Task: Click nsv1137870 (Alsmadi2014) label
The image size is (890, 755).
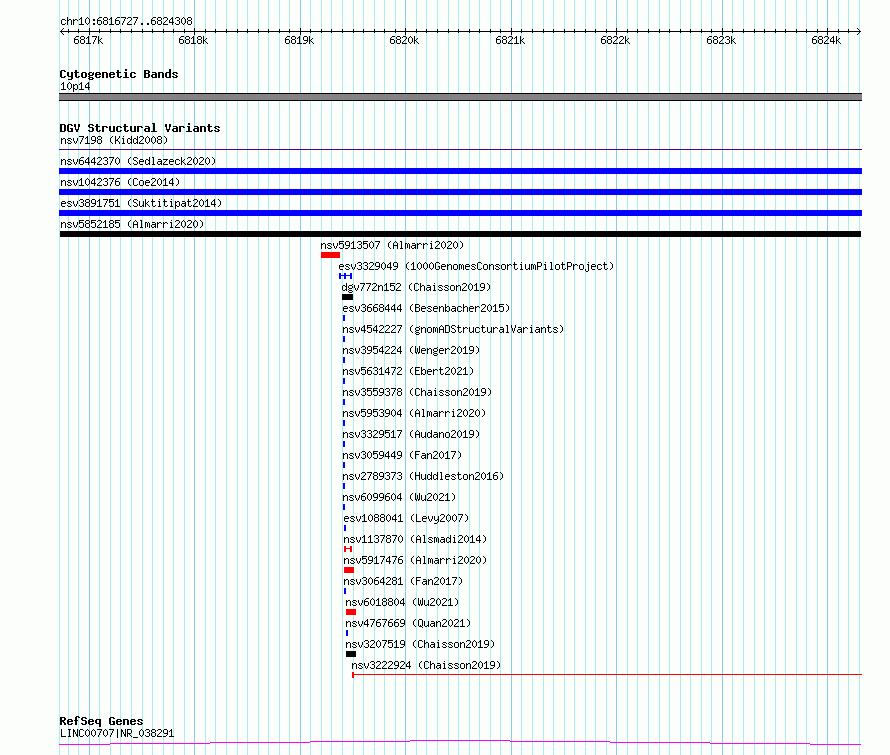Action: (x=415, y=539)
